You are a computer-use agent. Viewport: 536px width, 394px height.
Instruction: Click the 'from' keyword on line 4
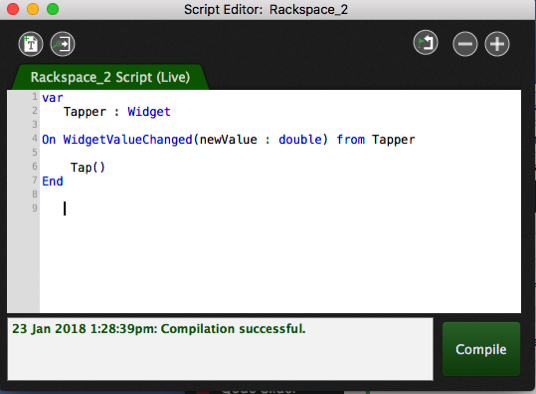(x=351, y=140)
